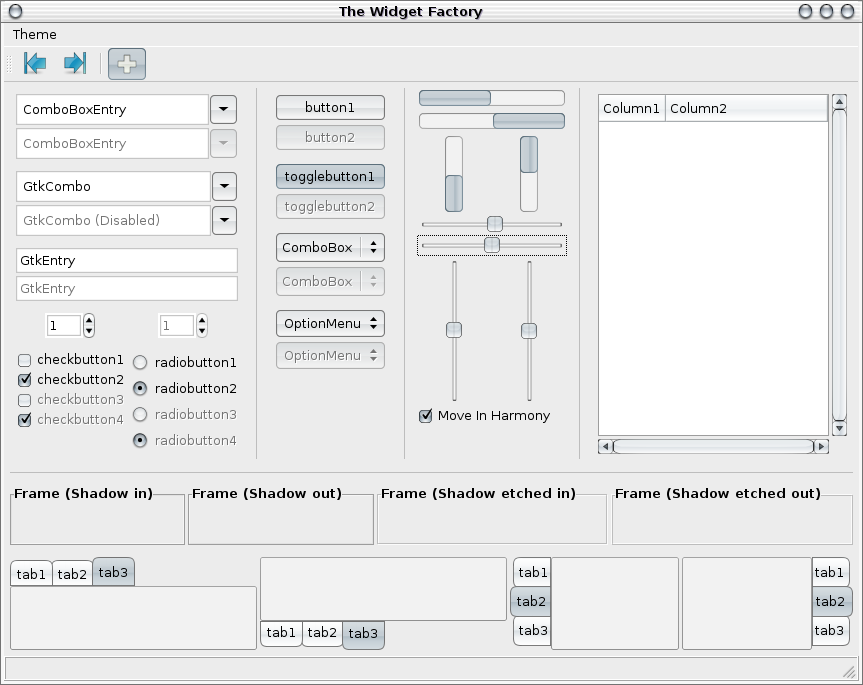Image resolution: width=863 pixels, height=685 pixels.
Task: Click the enabled spin button arrows
Action: click(89, 325)
